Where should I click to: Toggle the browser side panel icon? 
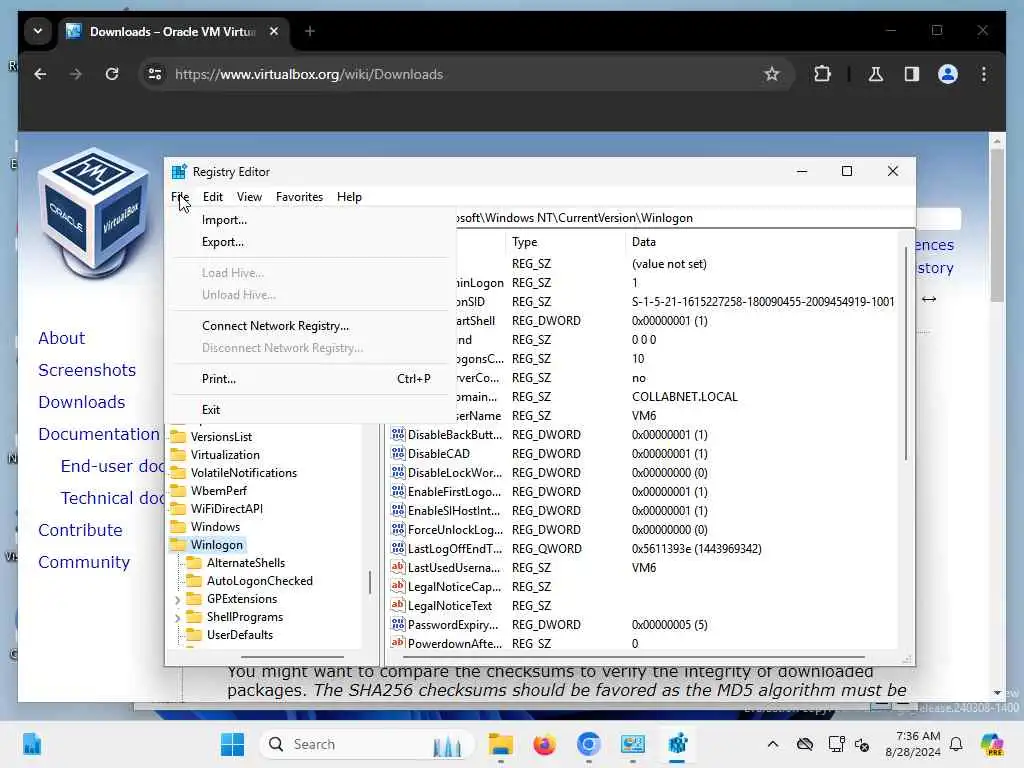click(912, 74)
